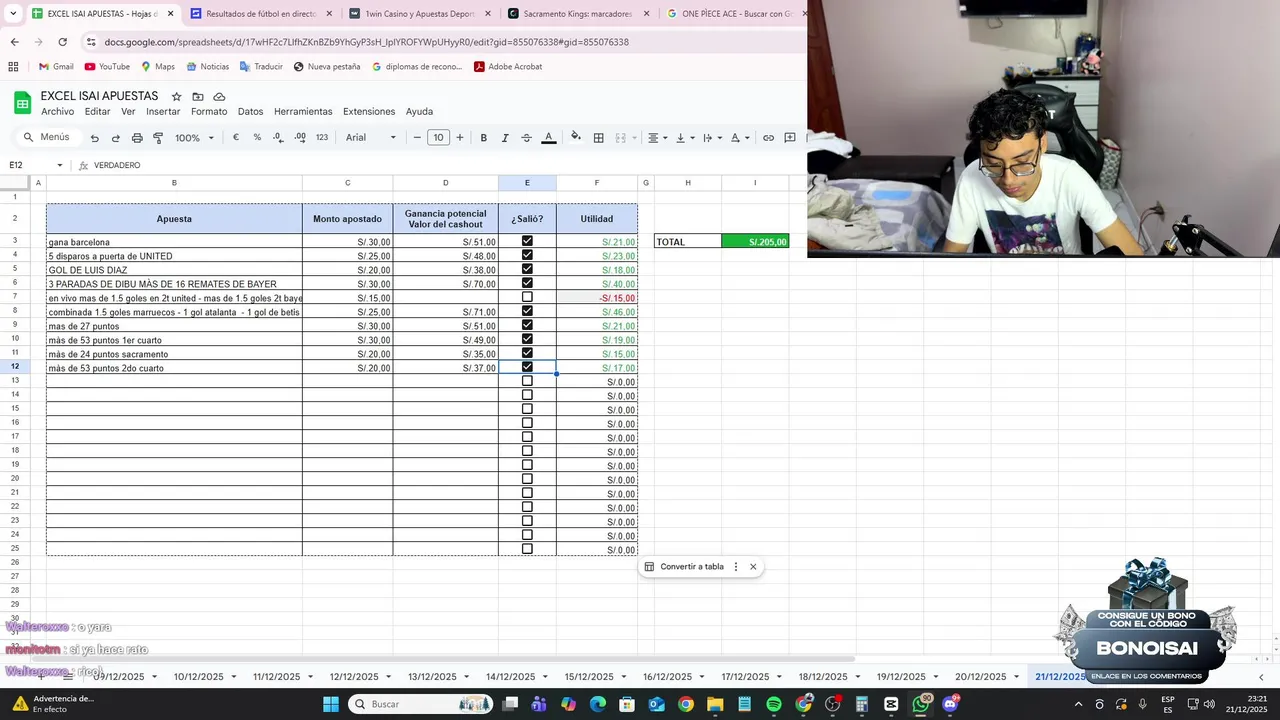
Task: Redo the last action
Action: (x=116, y=138)
